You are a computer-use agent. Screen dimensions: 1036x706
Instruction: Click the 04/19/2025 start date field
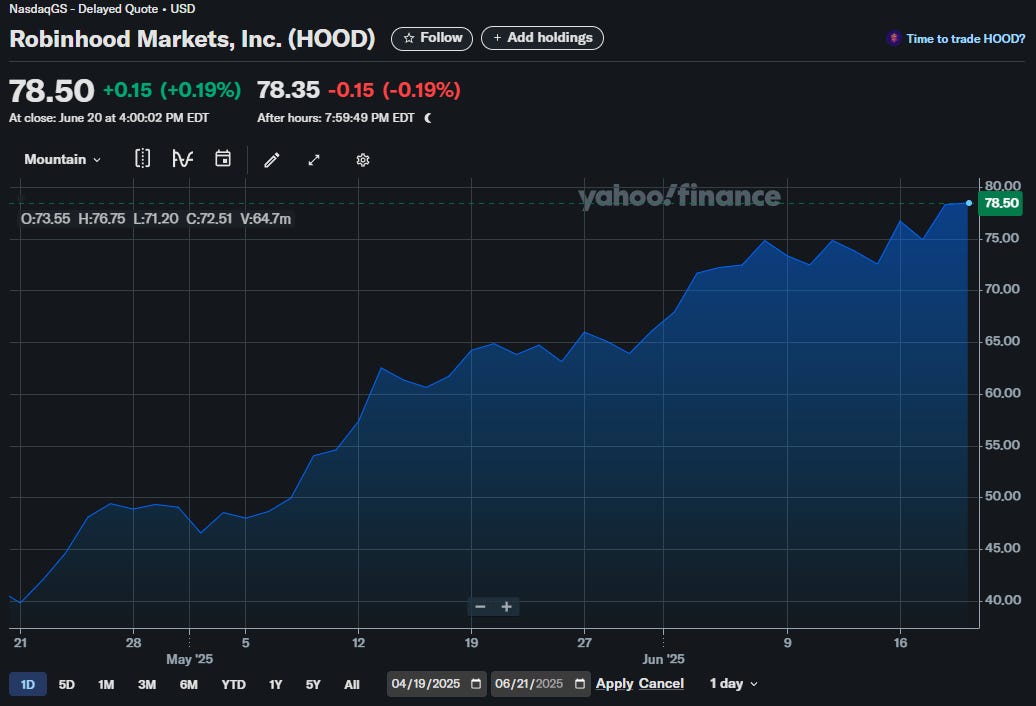pos(436,684)
